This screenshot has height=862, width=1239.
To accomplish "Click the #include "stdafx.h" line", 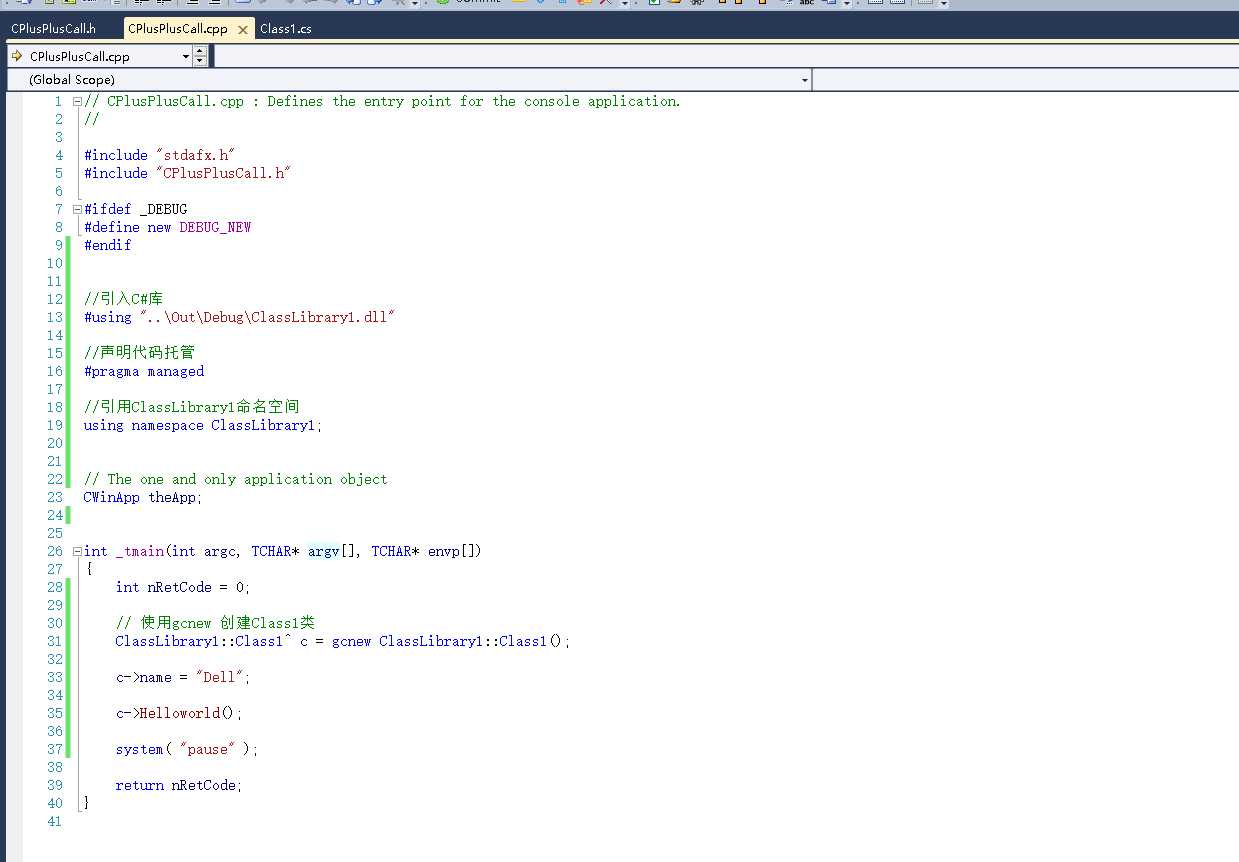I will click(159, 155).
